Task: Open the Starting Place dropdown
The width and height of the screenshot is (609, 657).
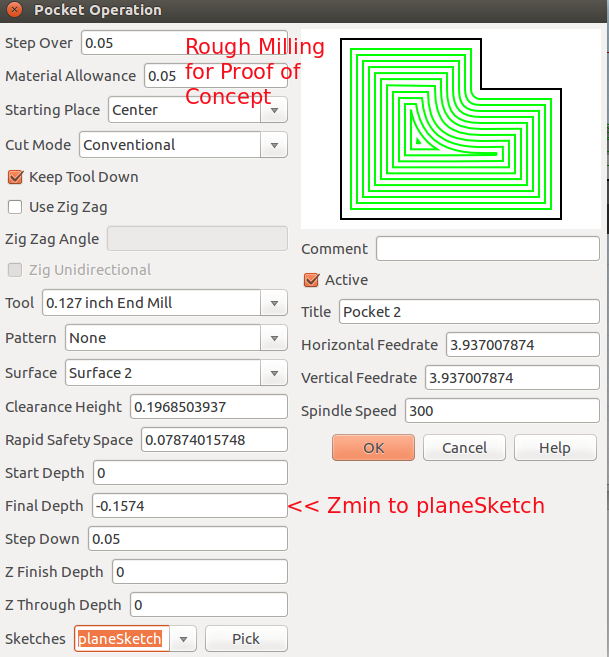Action: pyautogui.click(x=274, y=110)
